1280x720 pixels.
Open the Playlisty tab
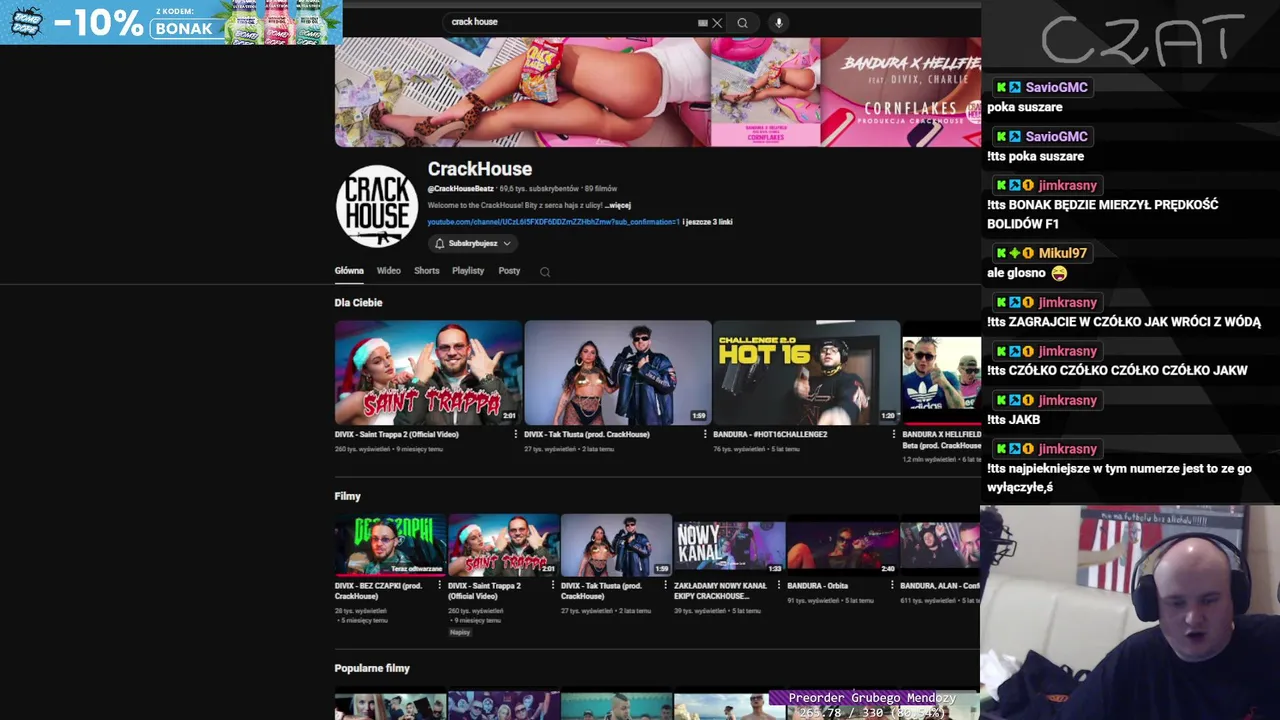[468, 271]
